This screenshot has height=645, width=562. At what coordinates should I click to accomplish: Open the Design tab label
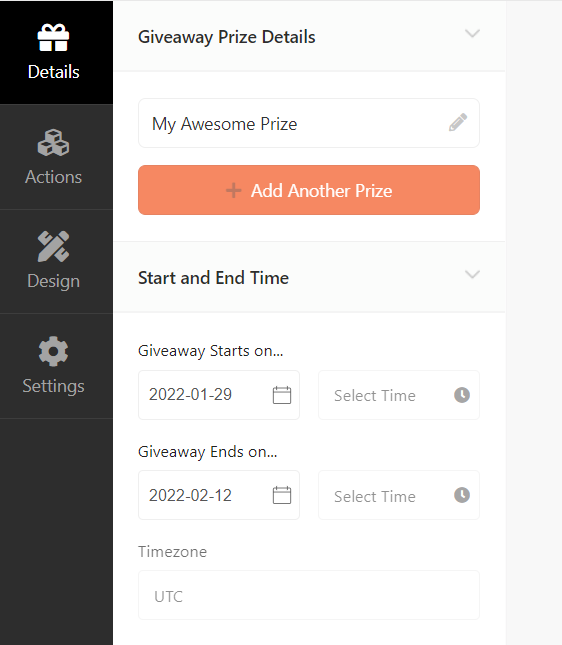click(53, 281)
